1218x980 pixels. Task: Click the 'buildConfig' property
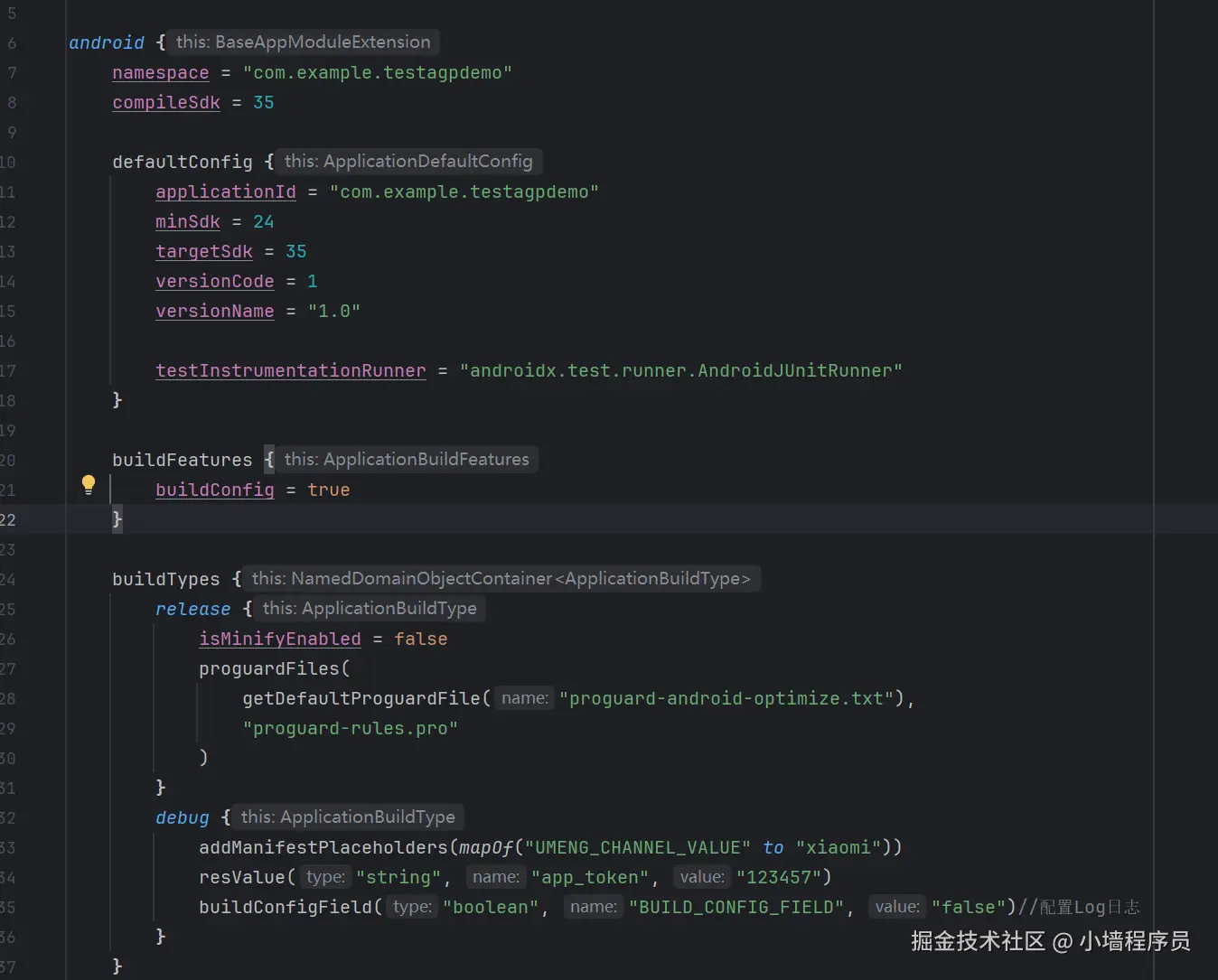[x=215, y=490]
